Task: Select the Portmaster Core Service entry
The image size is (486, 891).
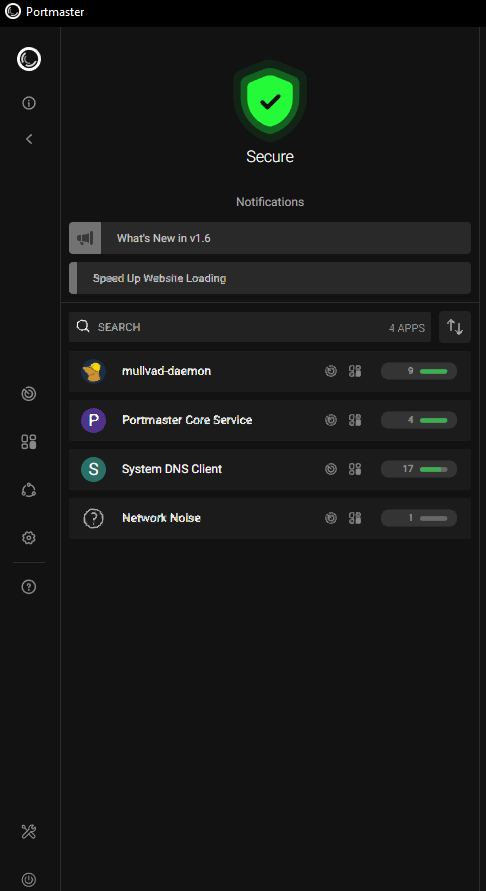Action: point(270,420)
